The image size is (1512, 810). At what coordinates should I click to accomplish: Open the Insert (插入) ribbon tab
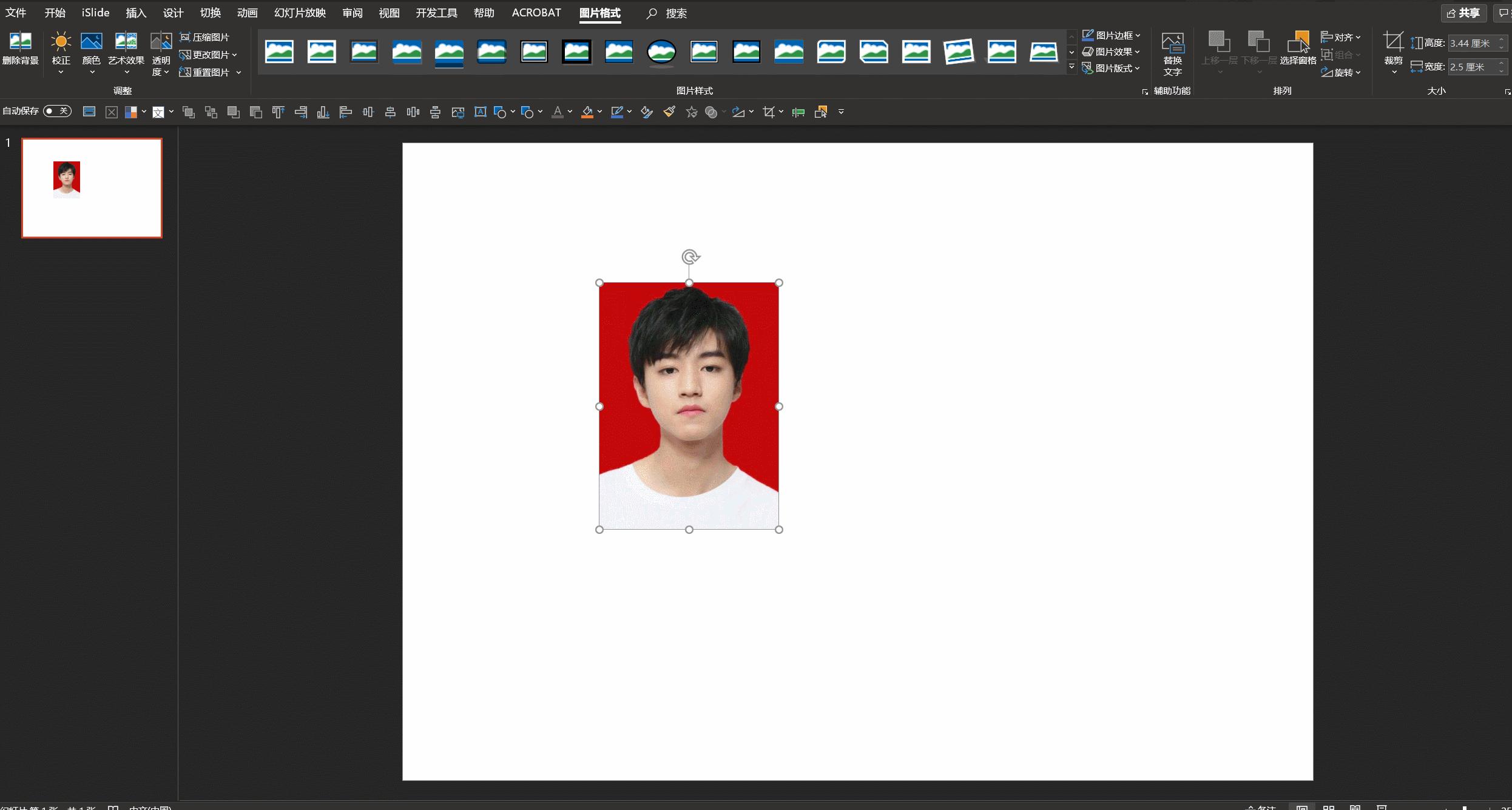[136, 13]
